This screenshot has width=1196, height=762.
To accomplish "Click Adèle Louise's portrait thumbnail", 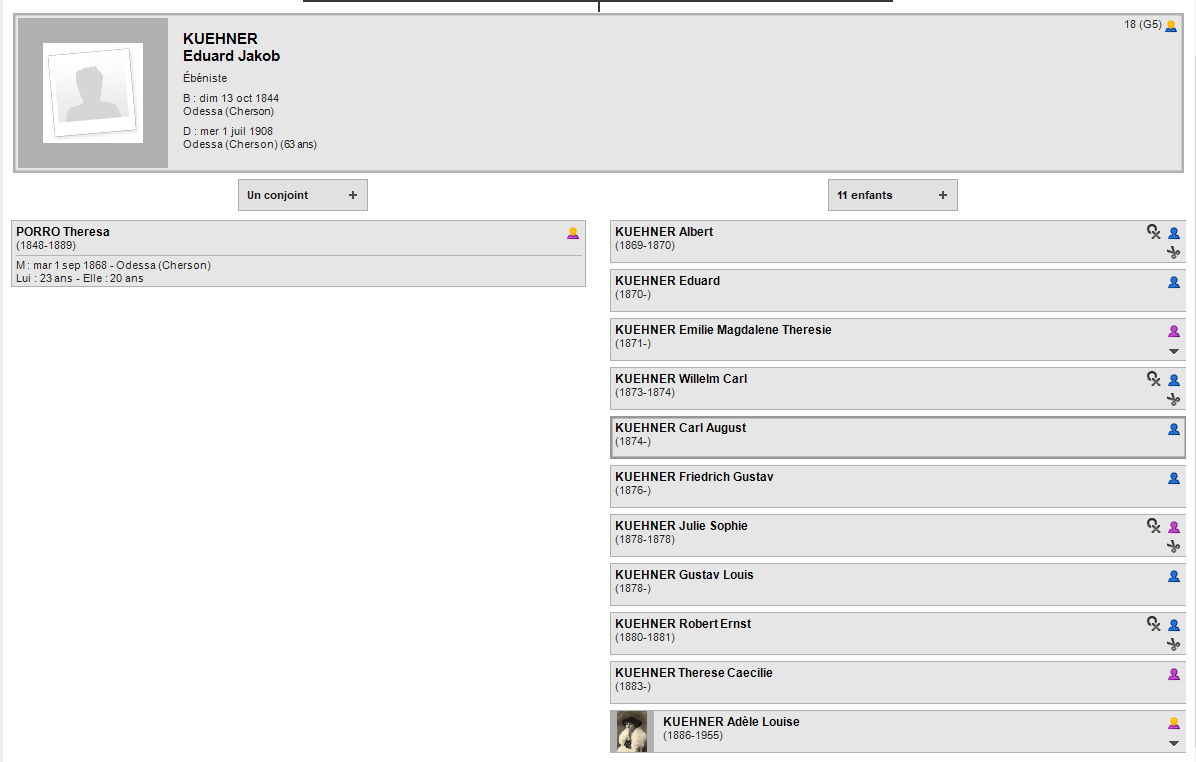I will point(632,731).
